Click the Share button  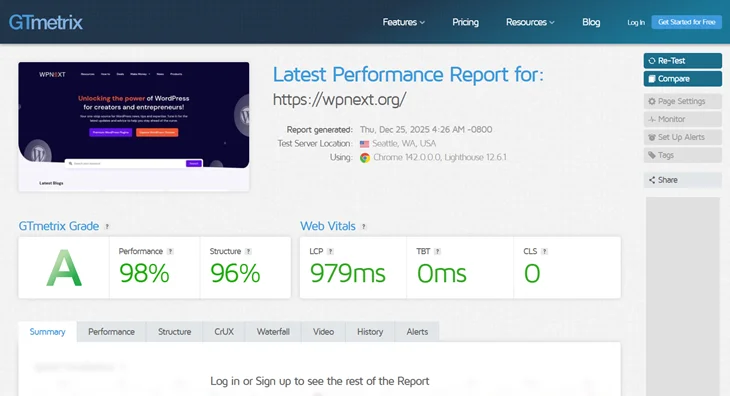[x=683, y=180]
